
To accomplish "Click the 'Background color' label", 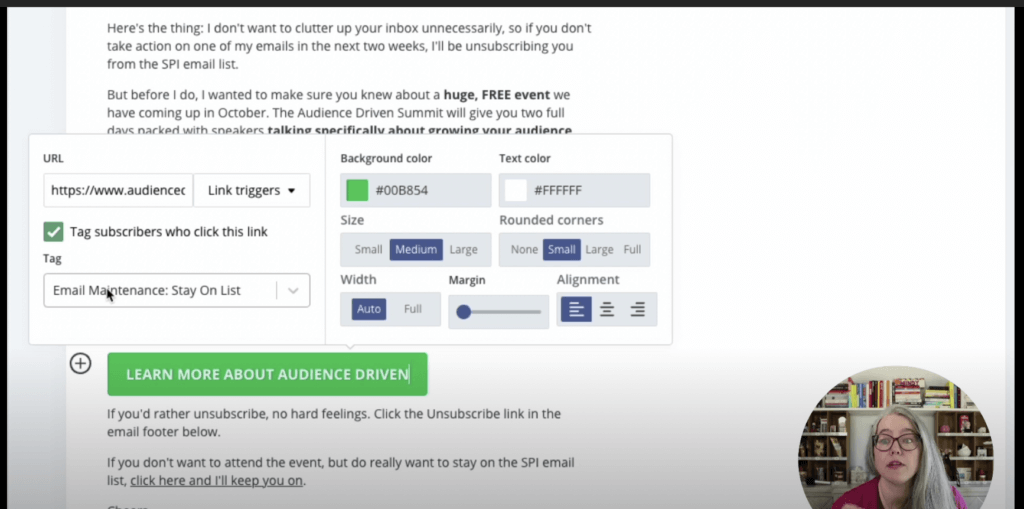I will (x=386, y=158).
